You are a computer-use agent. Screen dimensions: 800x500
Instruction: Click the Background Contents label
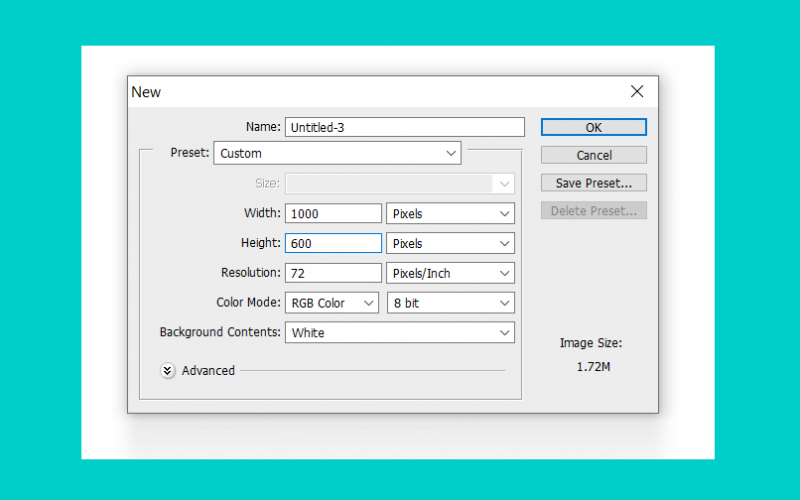point(220,332)
